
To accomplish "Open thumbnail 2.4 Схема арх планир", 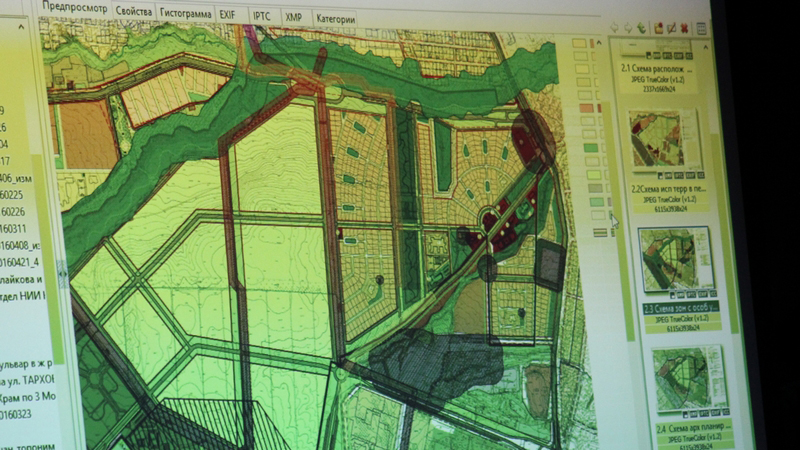I will pyautogui.click(x=688, y=378).
